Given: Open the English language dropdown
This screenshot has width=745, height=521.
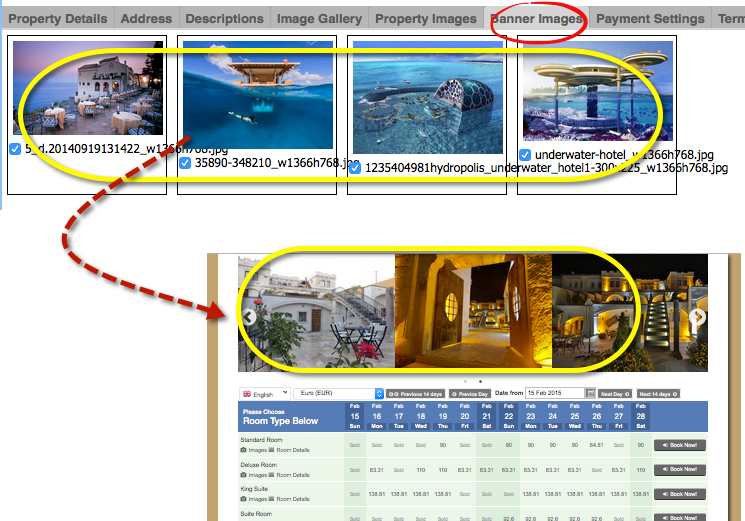Looking at the screenshot, I should 264,394.
